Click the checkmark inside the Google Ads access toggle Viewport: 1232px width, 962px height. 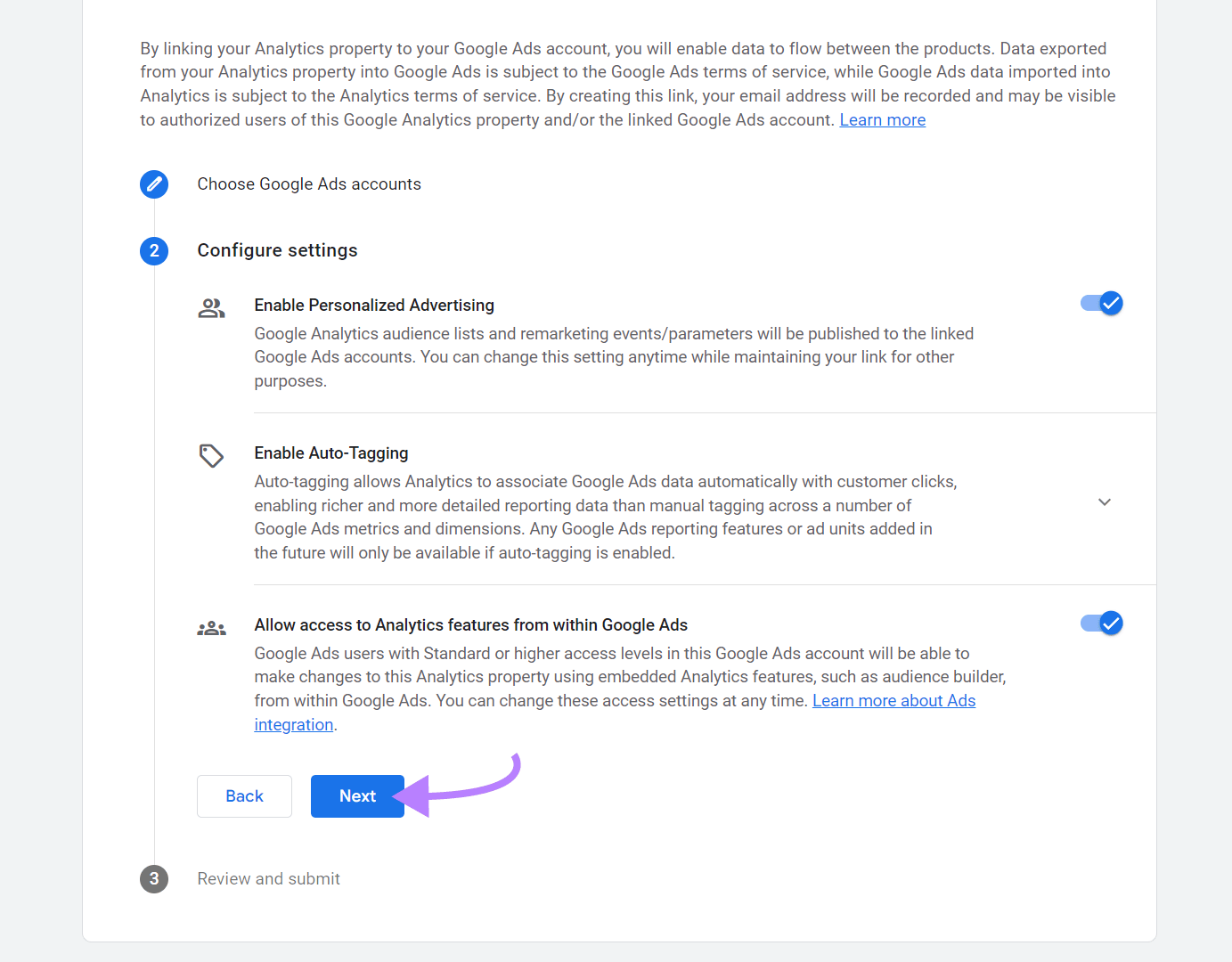(x=1111, y=623)
